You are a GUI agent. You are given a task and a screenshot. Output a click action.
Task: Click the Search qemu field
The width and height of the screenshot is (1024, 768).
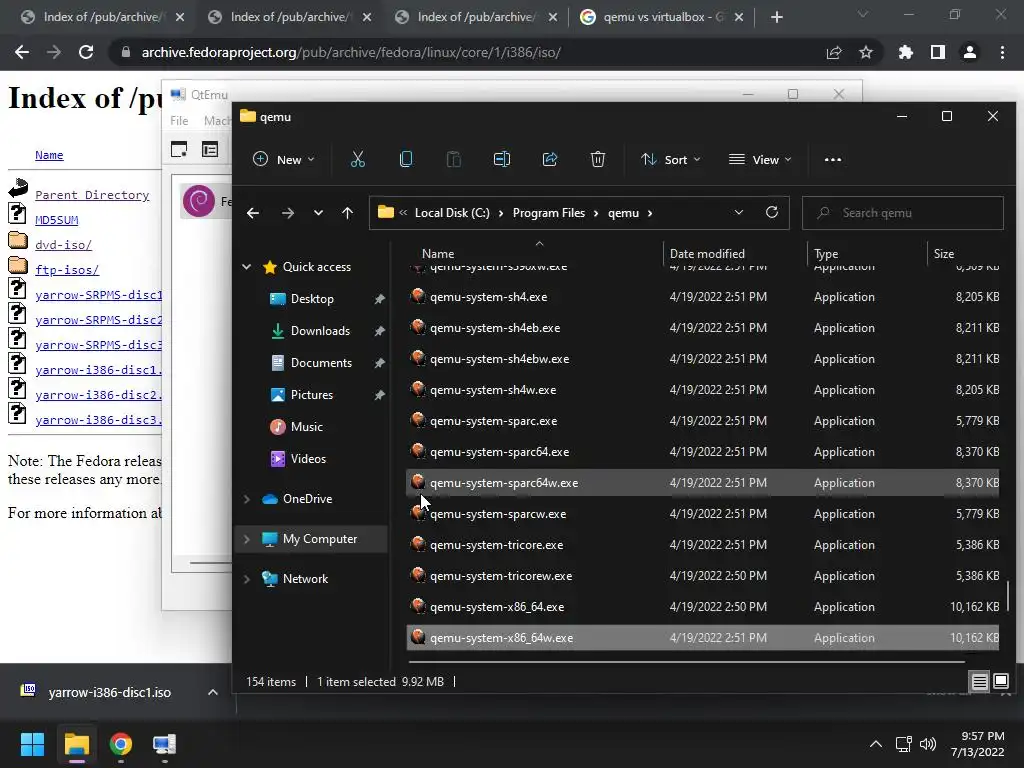coord(903,213)
